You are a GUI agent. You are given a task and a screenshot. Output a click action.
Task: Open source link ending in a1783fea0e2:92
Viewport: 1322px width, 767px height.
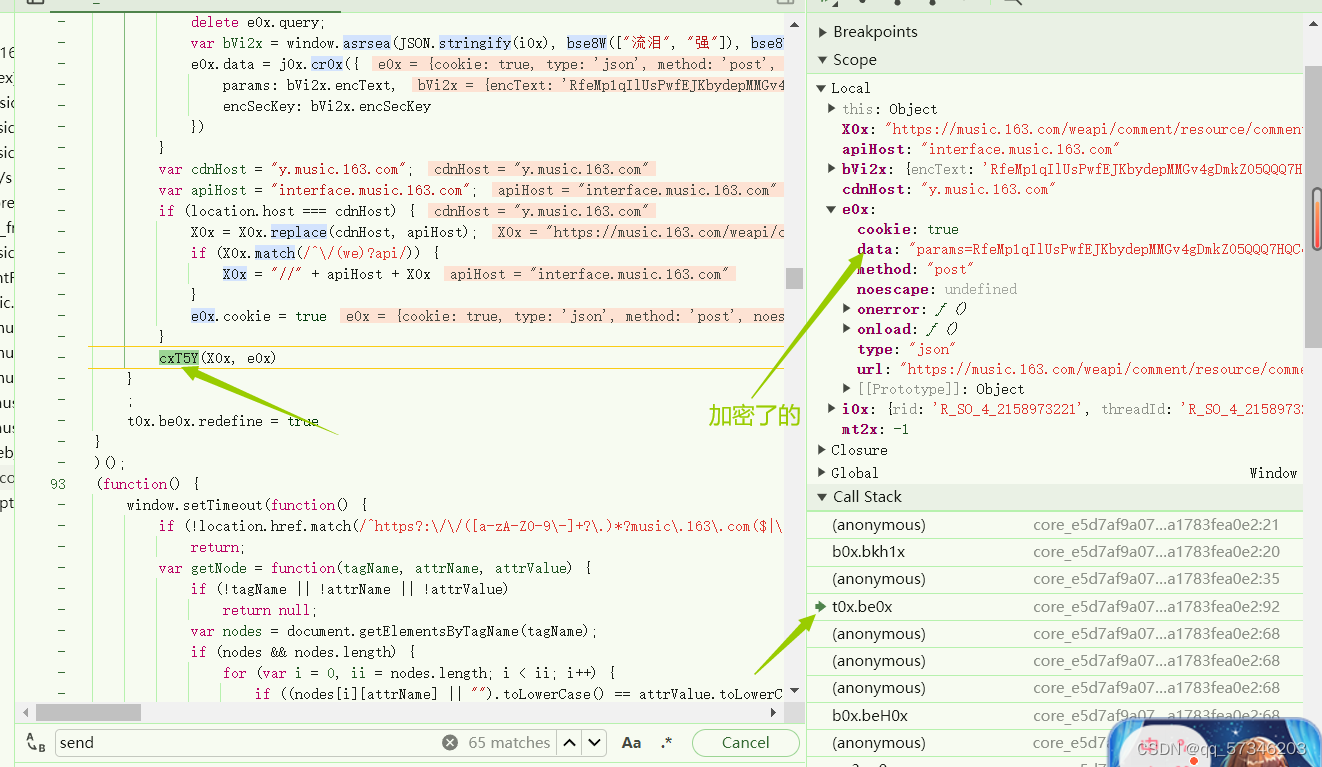1156,606
